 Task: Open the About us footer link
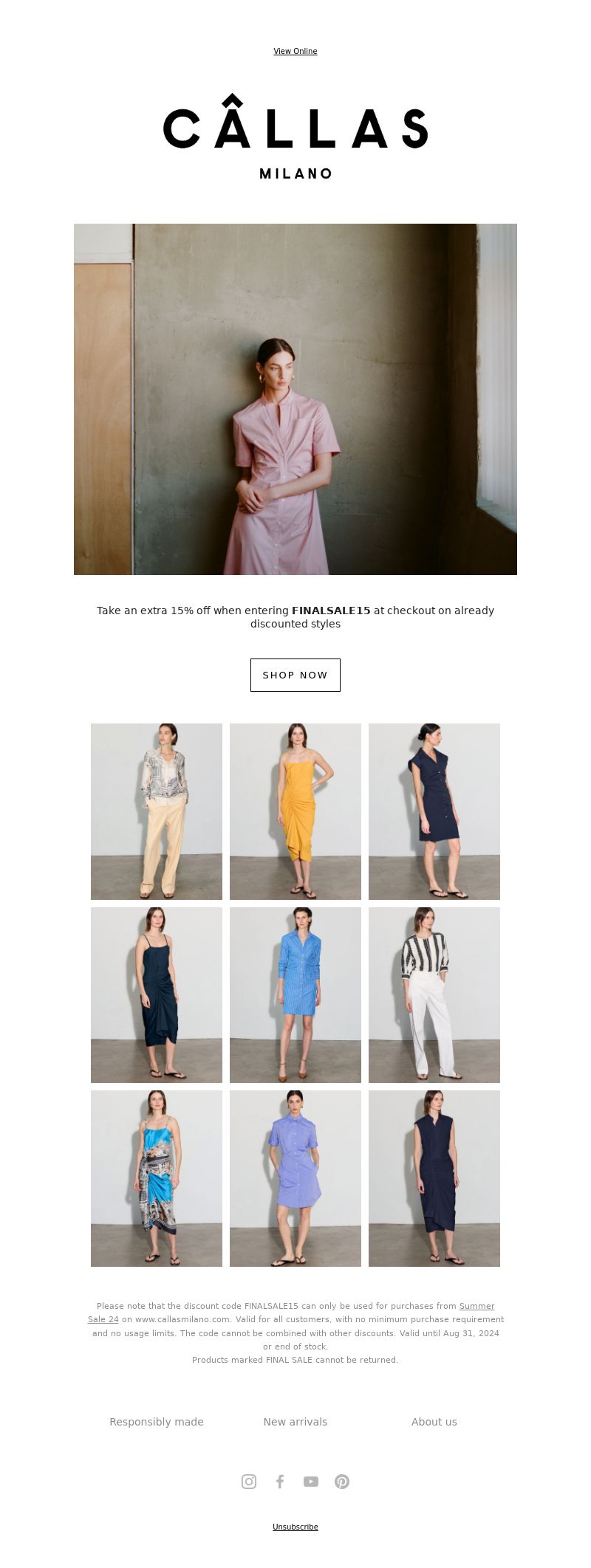click(x=434, y=1422)
